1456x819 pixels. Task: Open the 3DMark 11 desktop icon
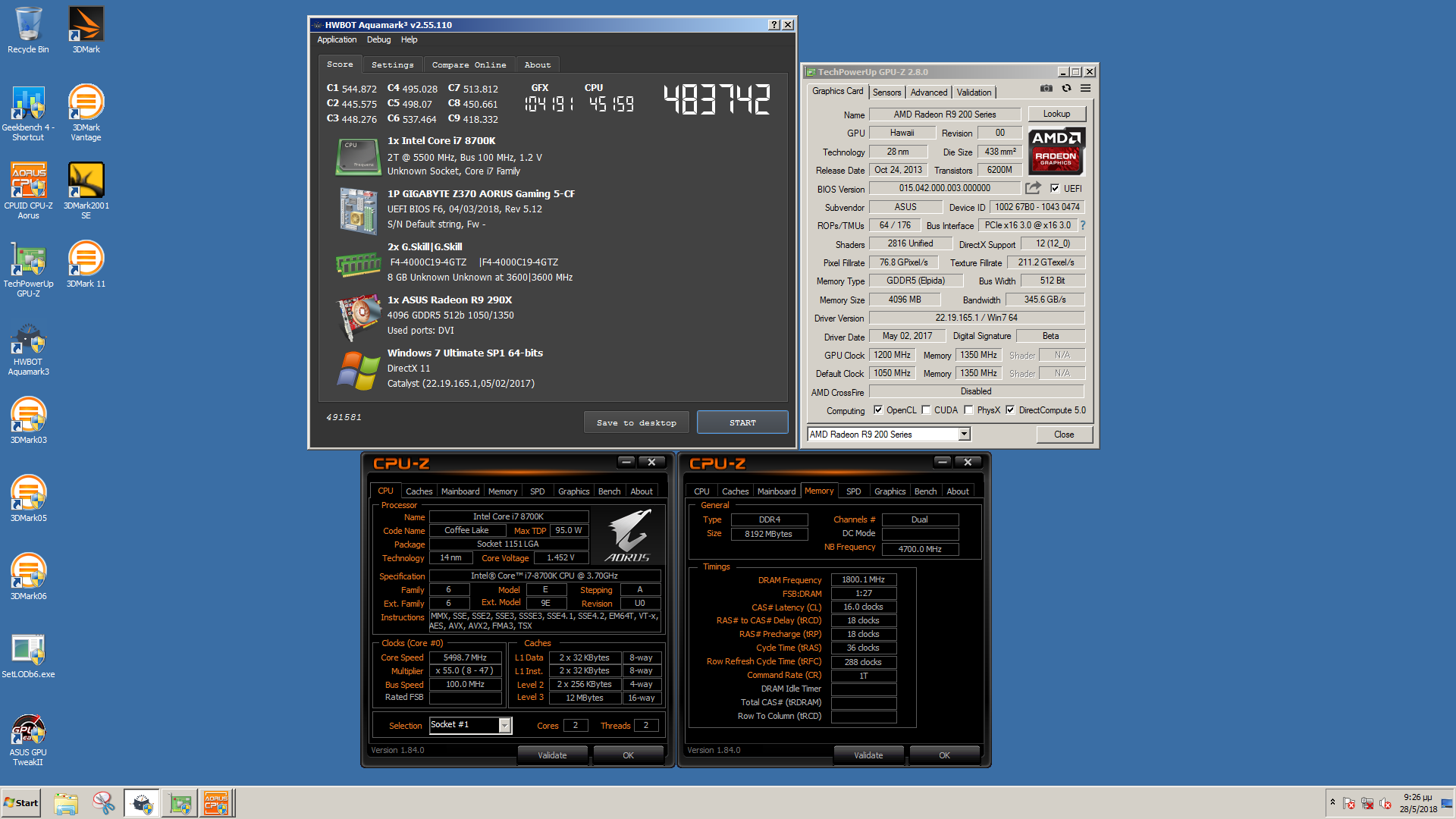coord(86,265)
